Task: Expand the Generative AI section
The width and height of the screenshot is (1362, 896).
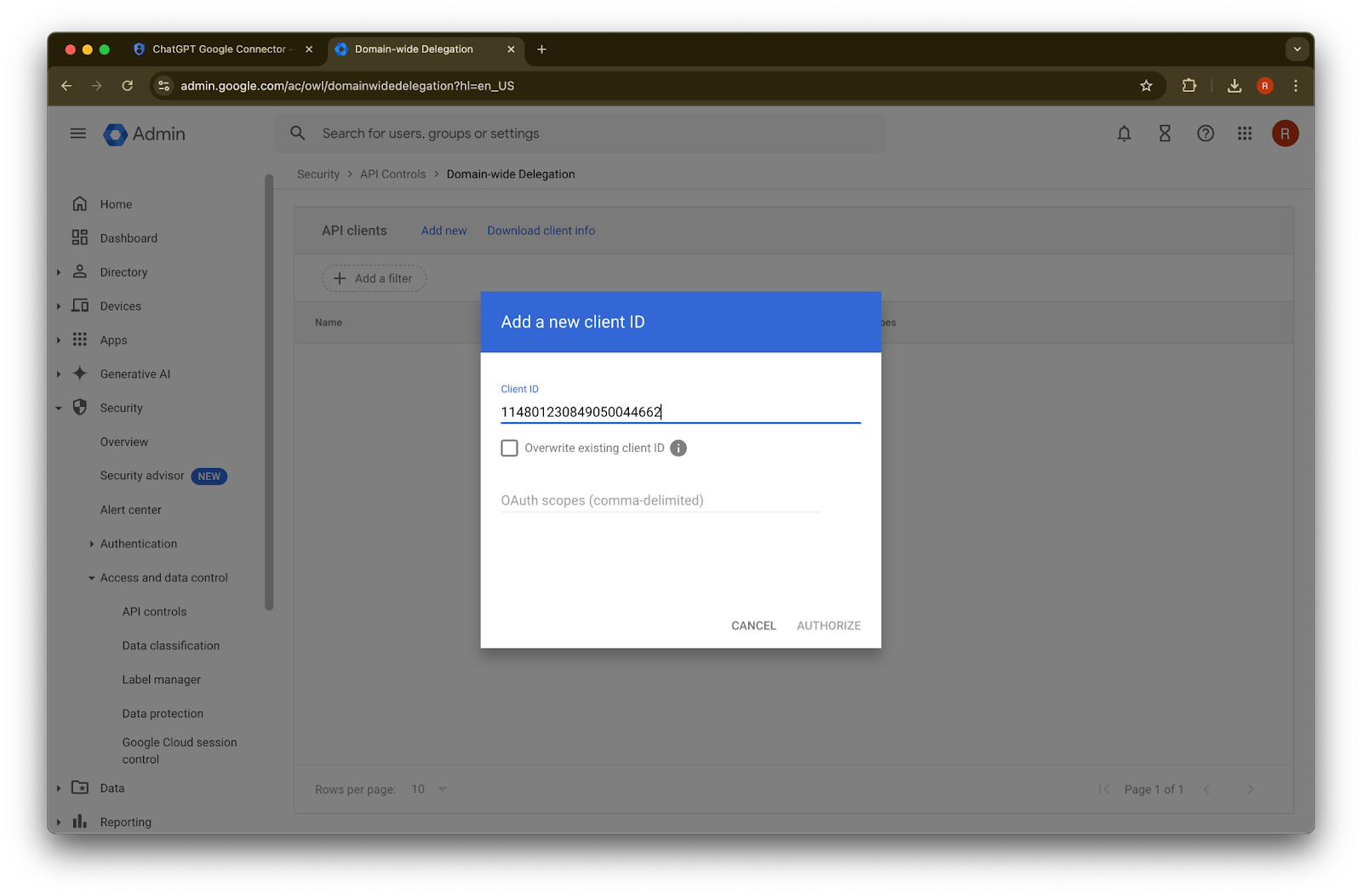Action: pyautogui.click(x=59, y=374)
